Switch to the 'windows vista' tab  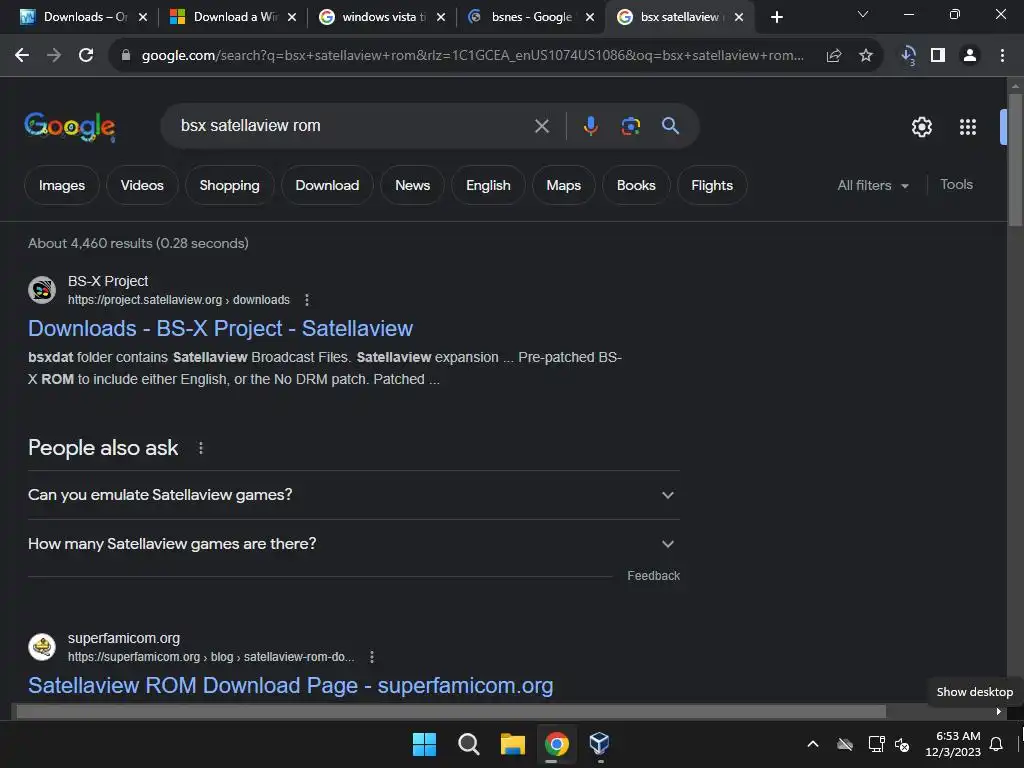coord(382,17)
